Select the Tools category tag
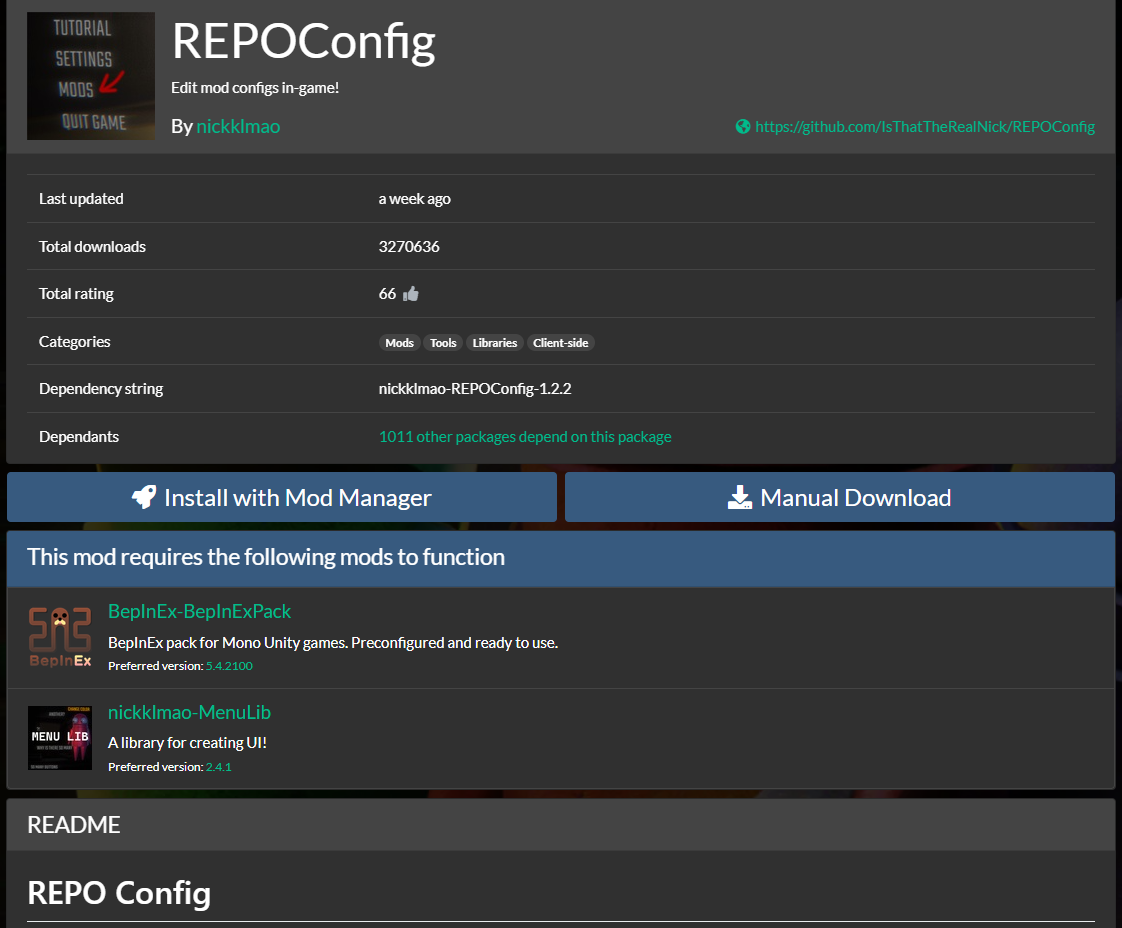Viewport: 1122px width, 928px height. click(443, 343)
